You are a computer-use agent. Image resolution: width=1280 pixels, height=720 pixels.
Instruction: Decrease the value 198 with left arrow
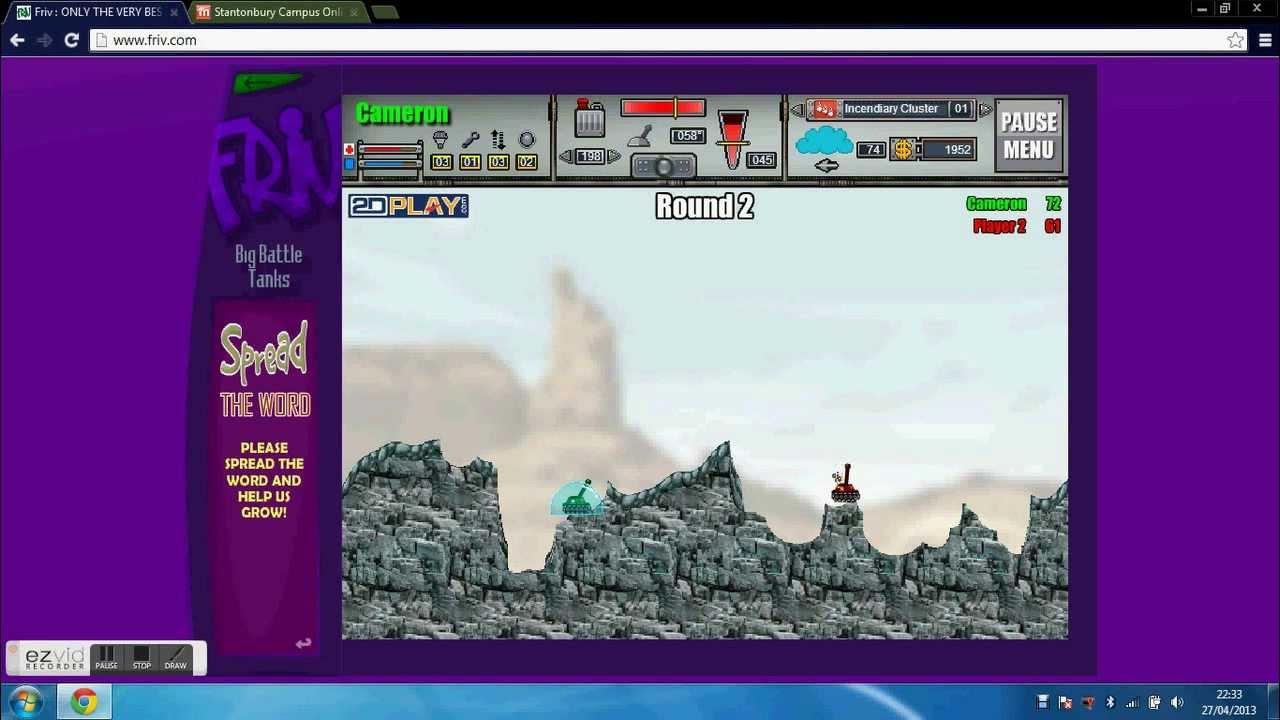[x=564, y=156]
